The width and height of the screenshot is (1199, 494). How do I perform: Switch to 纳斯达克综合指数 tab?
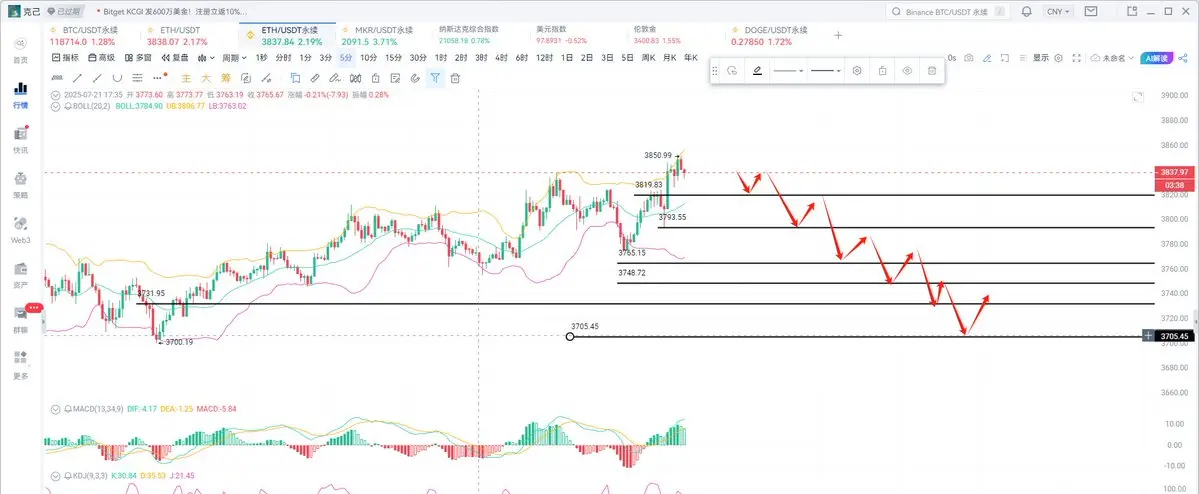click(470, 35)
